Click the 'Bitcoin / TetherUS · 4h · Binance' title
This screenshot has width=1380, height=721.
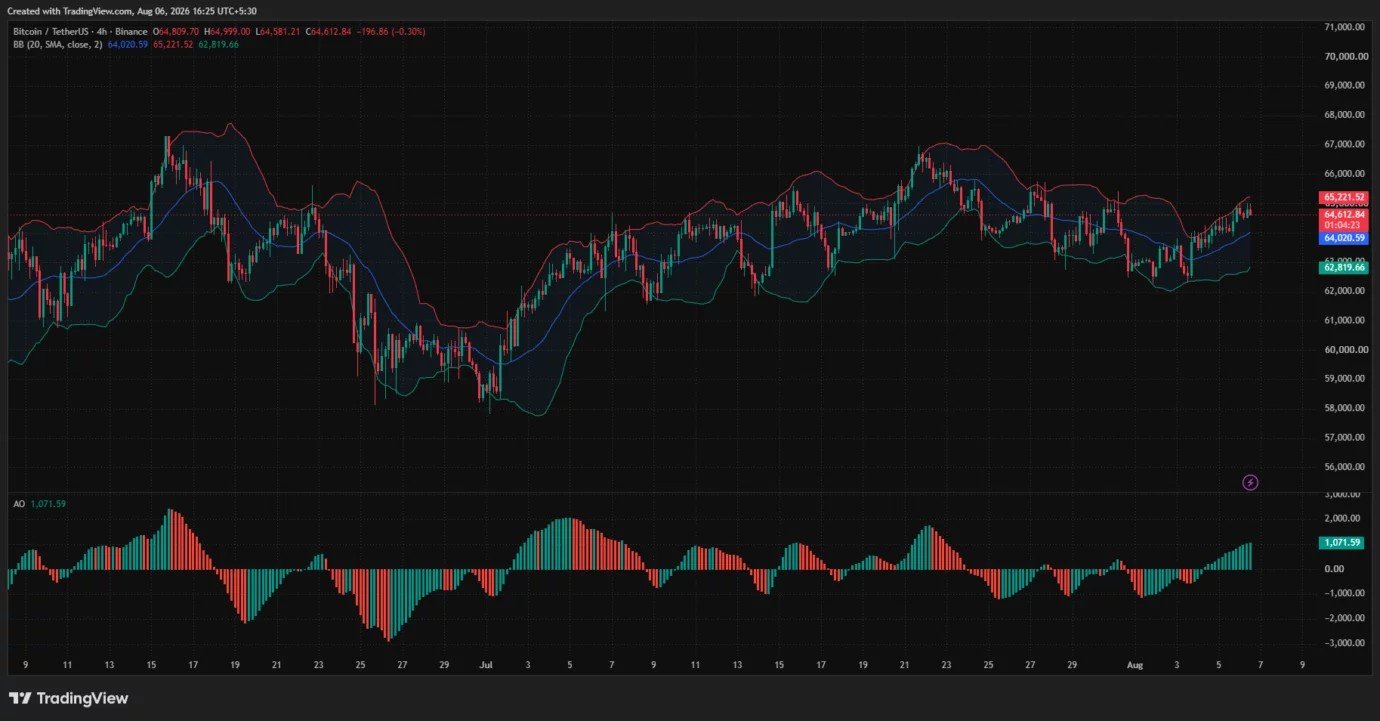coord(80,32)
